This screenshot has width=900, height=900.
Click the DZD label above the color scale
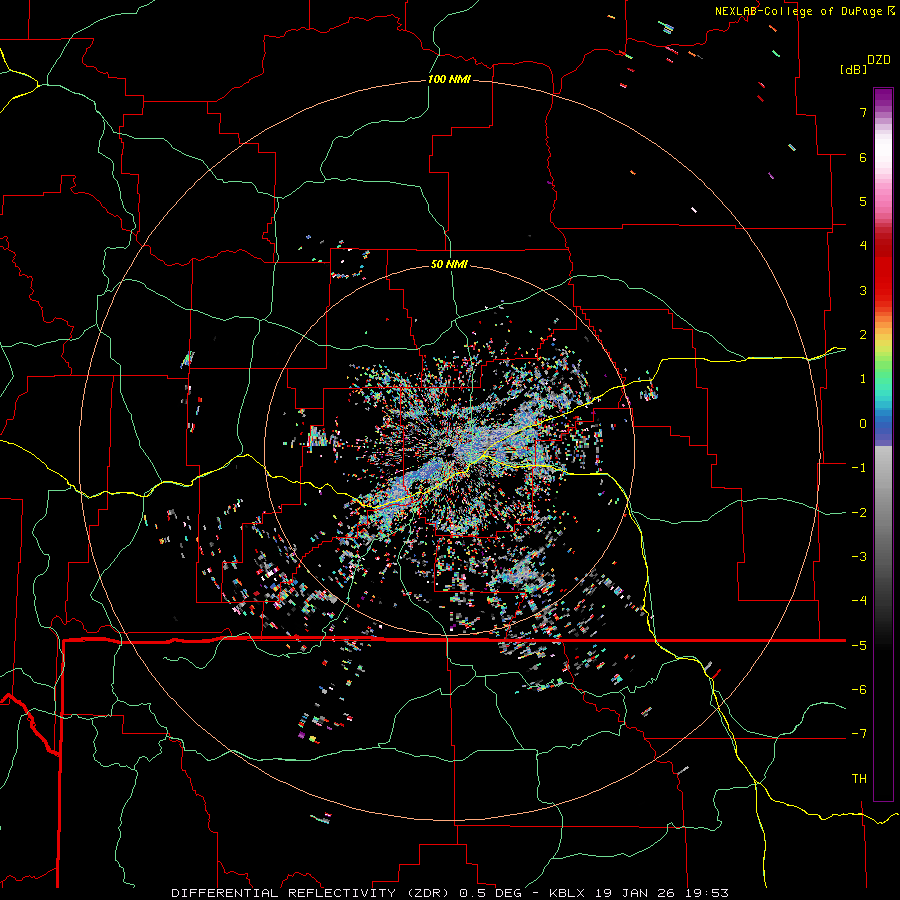coord(879,60)
